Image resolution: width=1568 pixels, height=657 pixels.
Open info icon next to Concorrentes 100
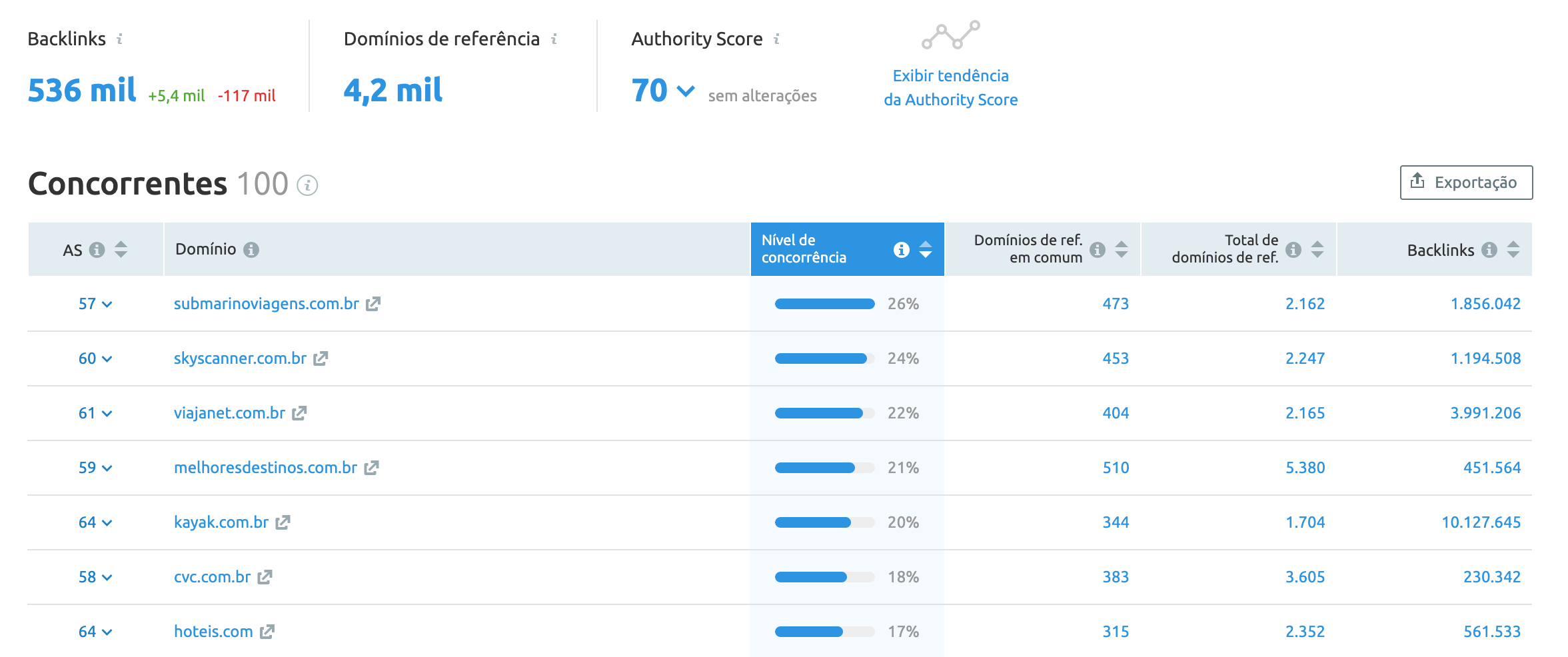307,185
